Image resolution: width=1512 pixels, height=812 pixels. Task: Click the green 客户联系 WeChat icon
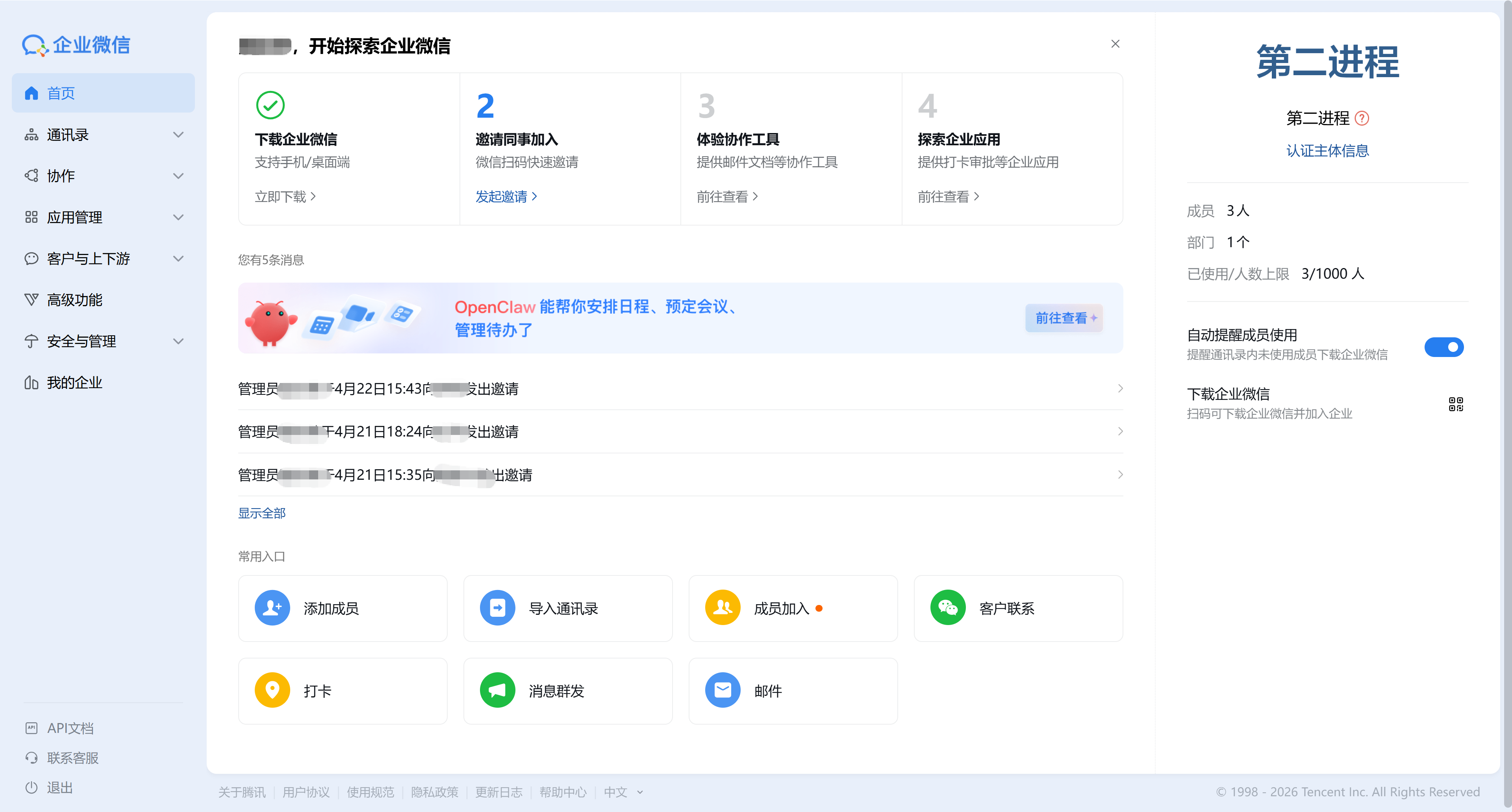(947, 608)
